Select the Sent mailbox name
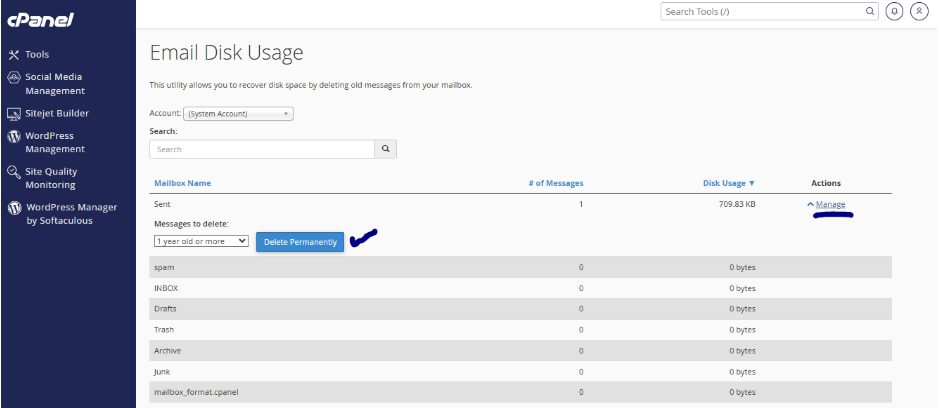 [162, 204]
